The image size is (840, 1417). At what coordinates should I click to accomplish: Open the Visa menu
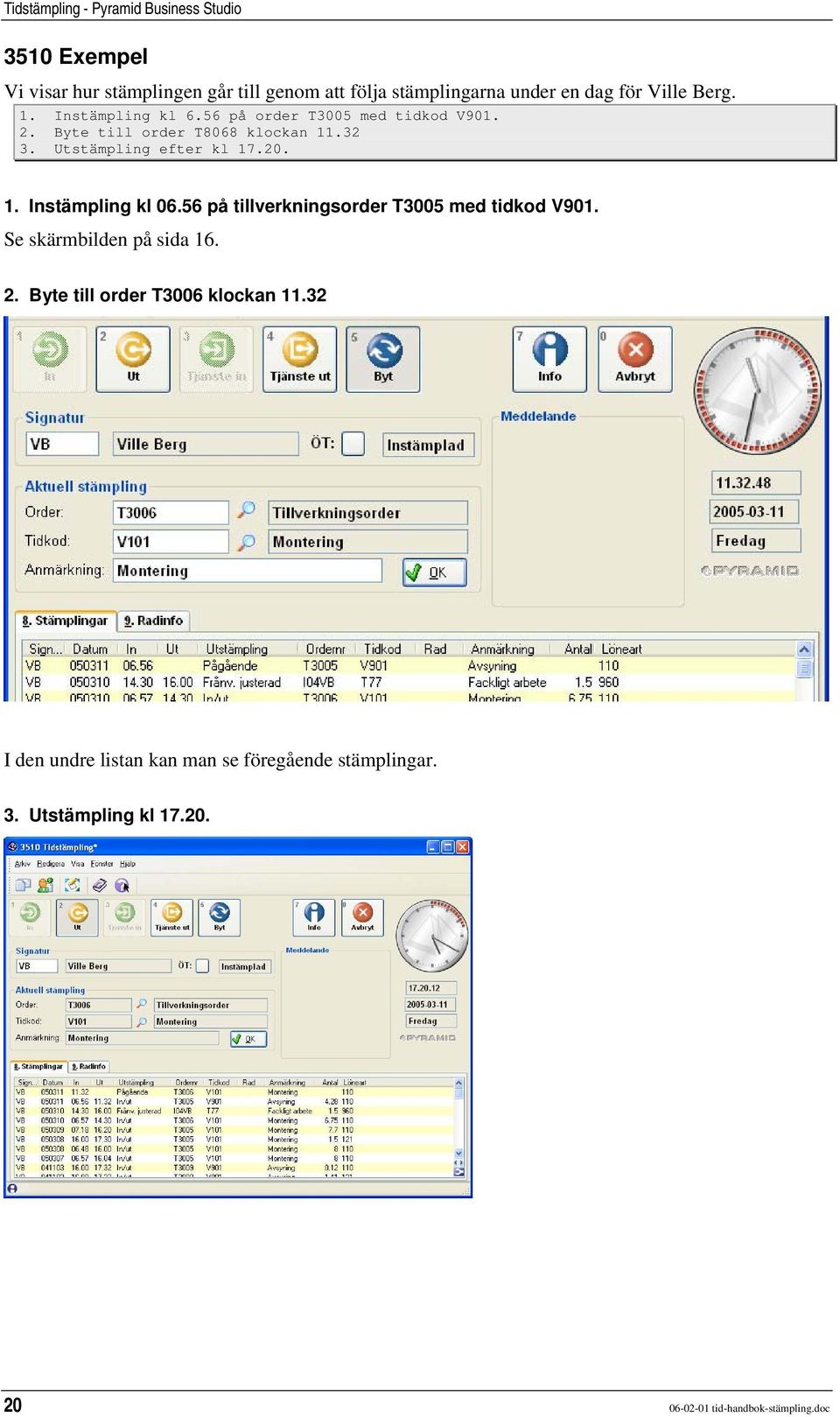coord(78,864)
